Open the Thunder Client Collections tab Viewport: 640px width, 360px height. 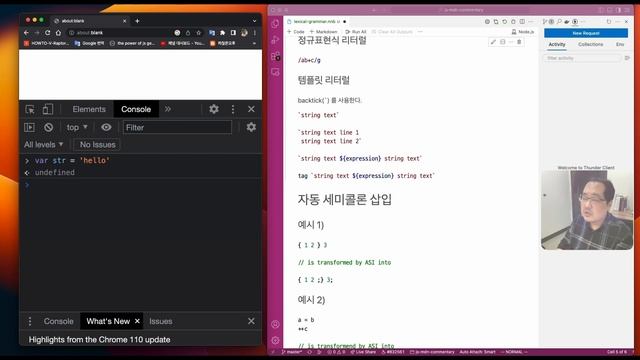(590, 44)
